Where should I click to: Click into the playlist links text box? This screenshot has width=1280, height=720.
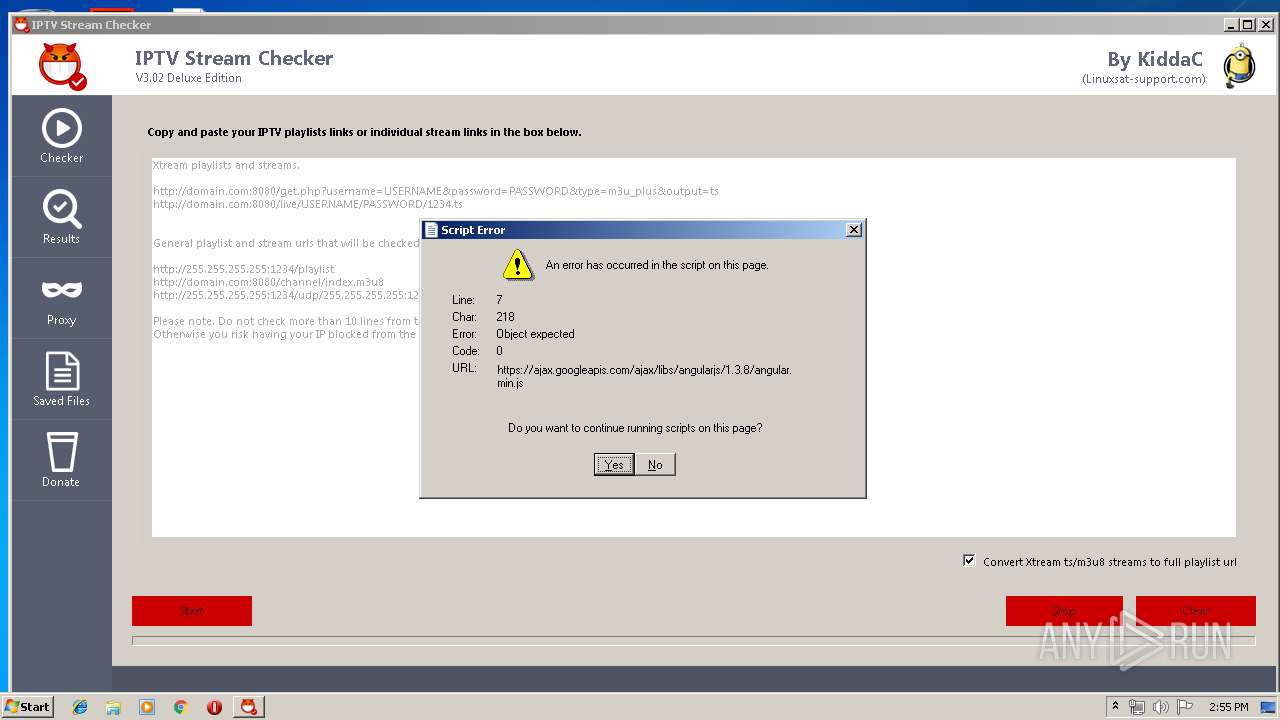694,347
